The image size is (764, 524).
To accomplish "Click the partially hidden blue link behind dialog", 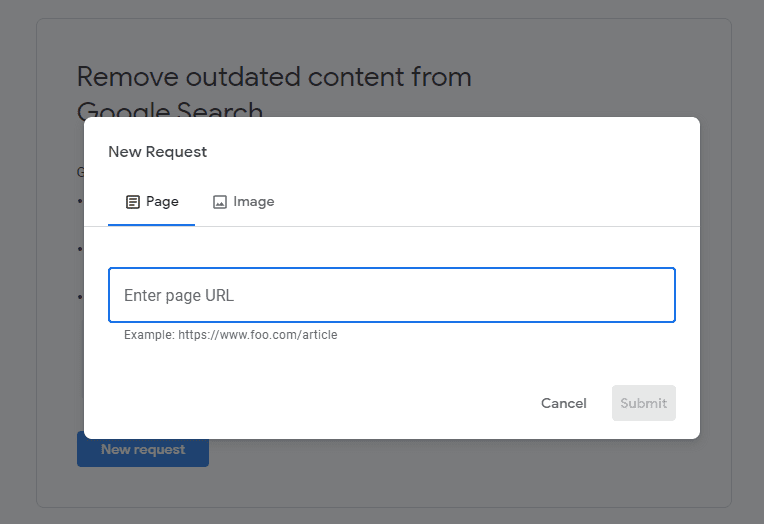I will pos(79,172).
